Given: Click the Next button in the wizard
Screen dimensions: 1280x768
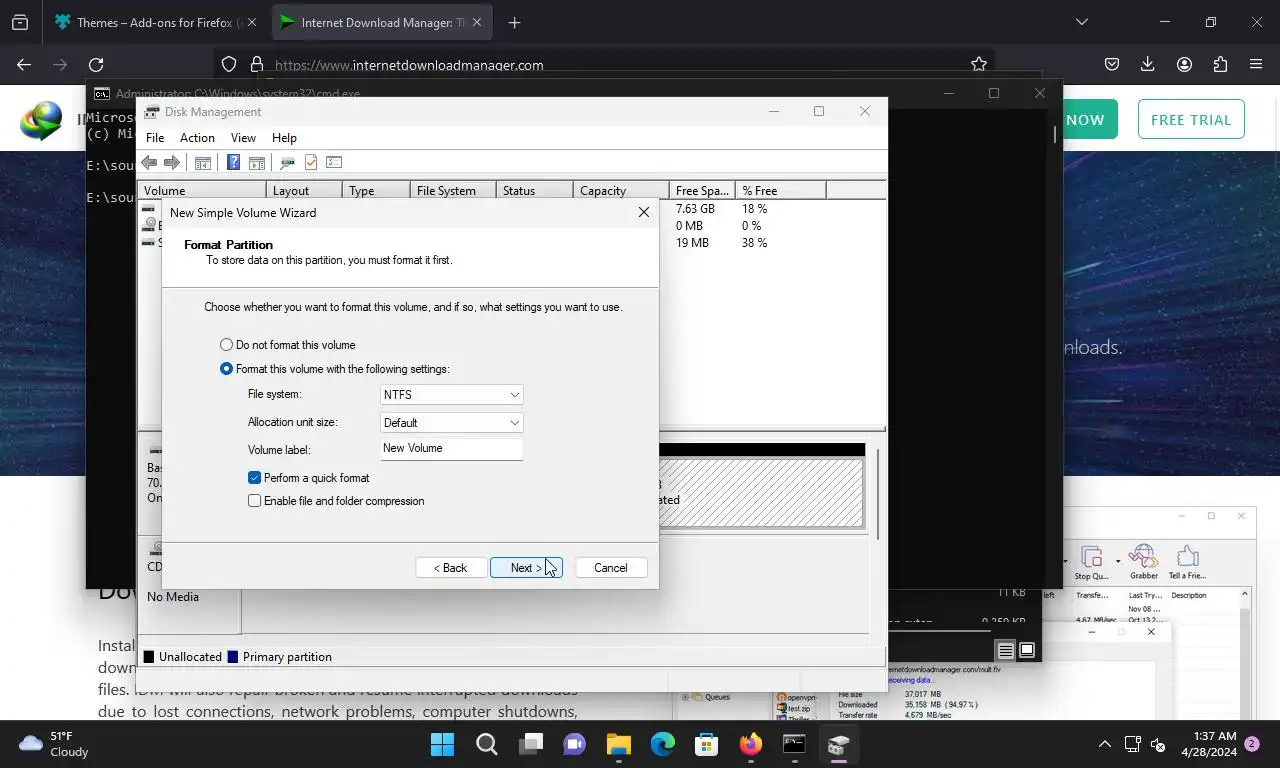Looking at the screenshot, I should click(526, 568).
